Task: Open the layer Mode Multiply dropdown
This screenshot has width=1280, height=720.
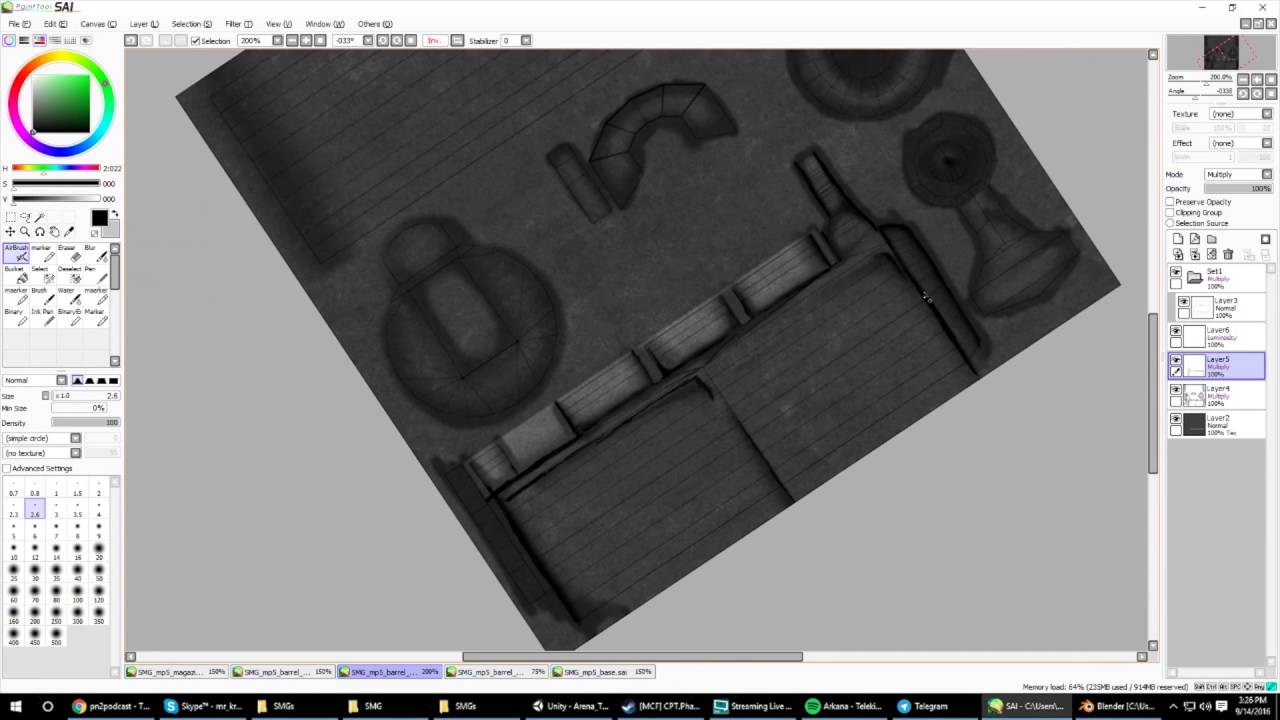Action: click(1267, 174)
